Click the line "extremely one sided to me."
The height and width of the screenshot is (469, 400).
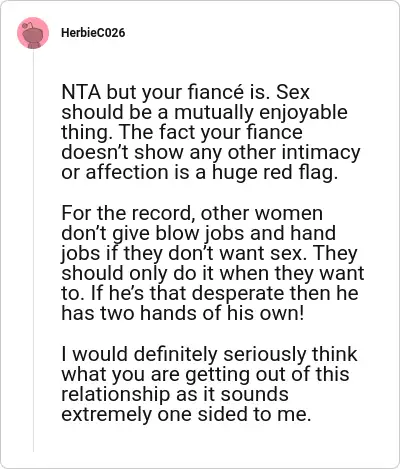tap(186, 414)
